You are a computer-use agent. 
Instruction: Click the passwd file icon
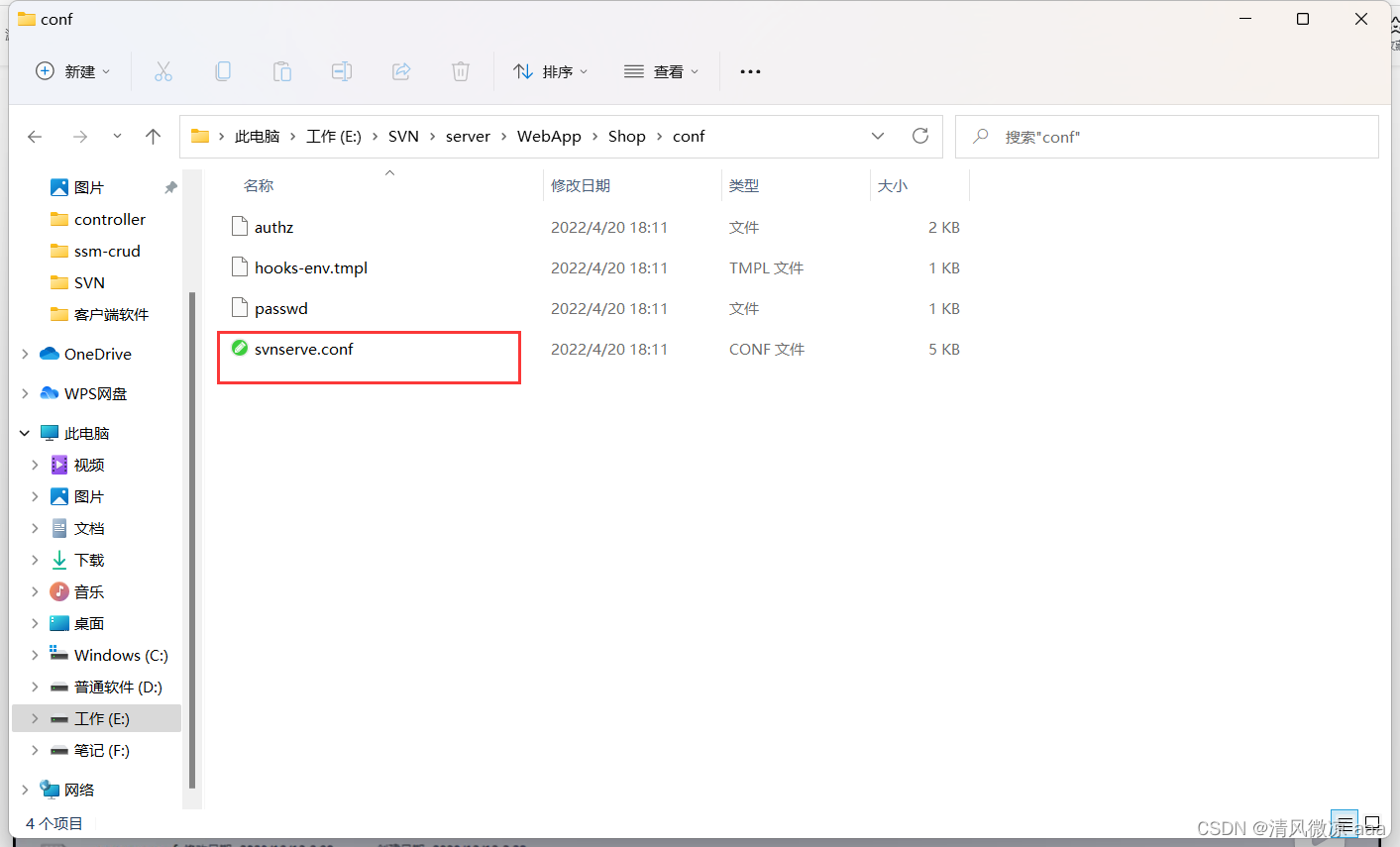(239, 308)
